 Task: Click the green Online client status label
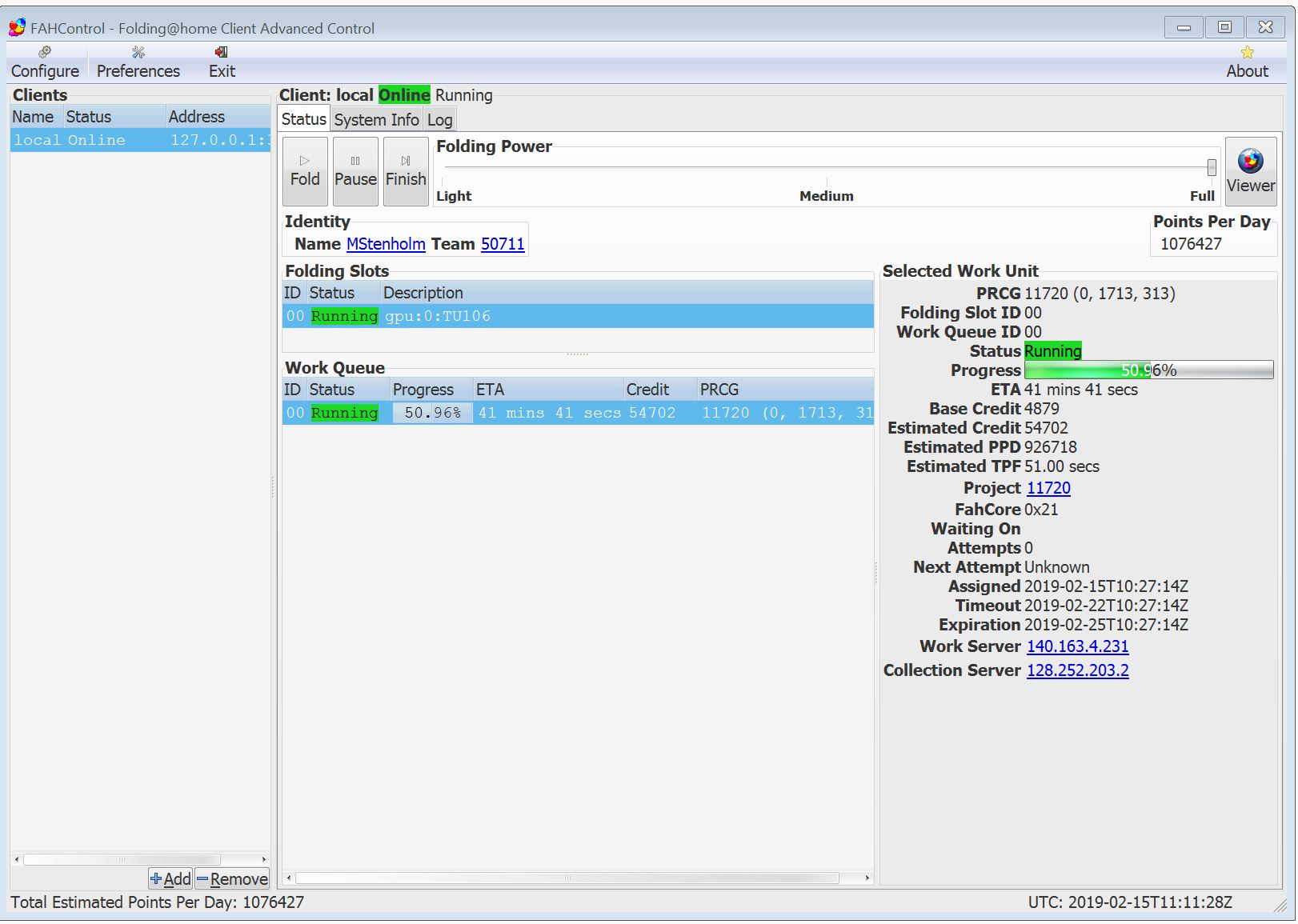404,95
